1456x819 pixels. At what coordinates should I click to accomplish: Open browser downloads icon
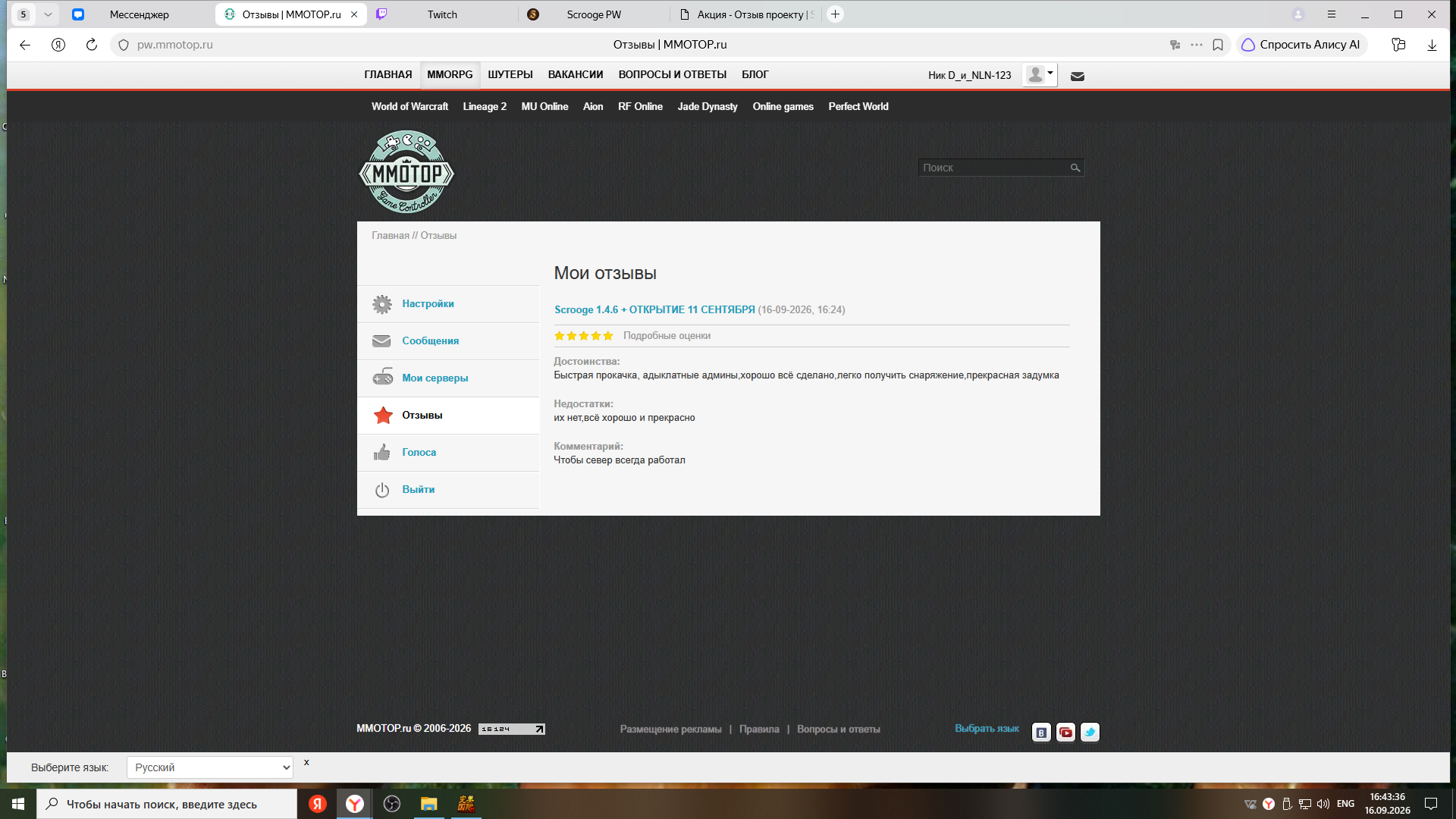coord(1432,45)
